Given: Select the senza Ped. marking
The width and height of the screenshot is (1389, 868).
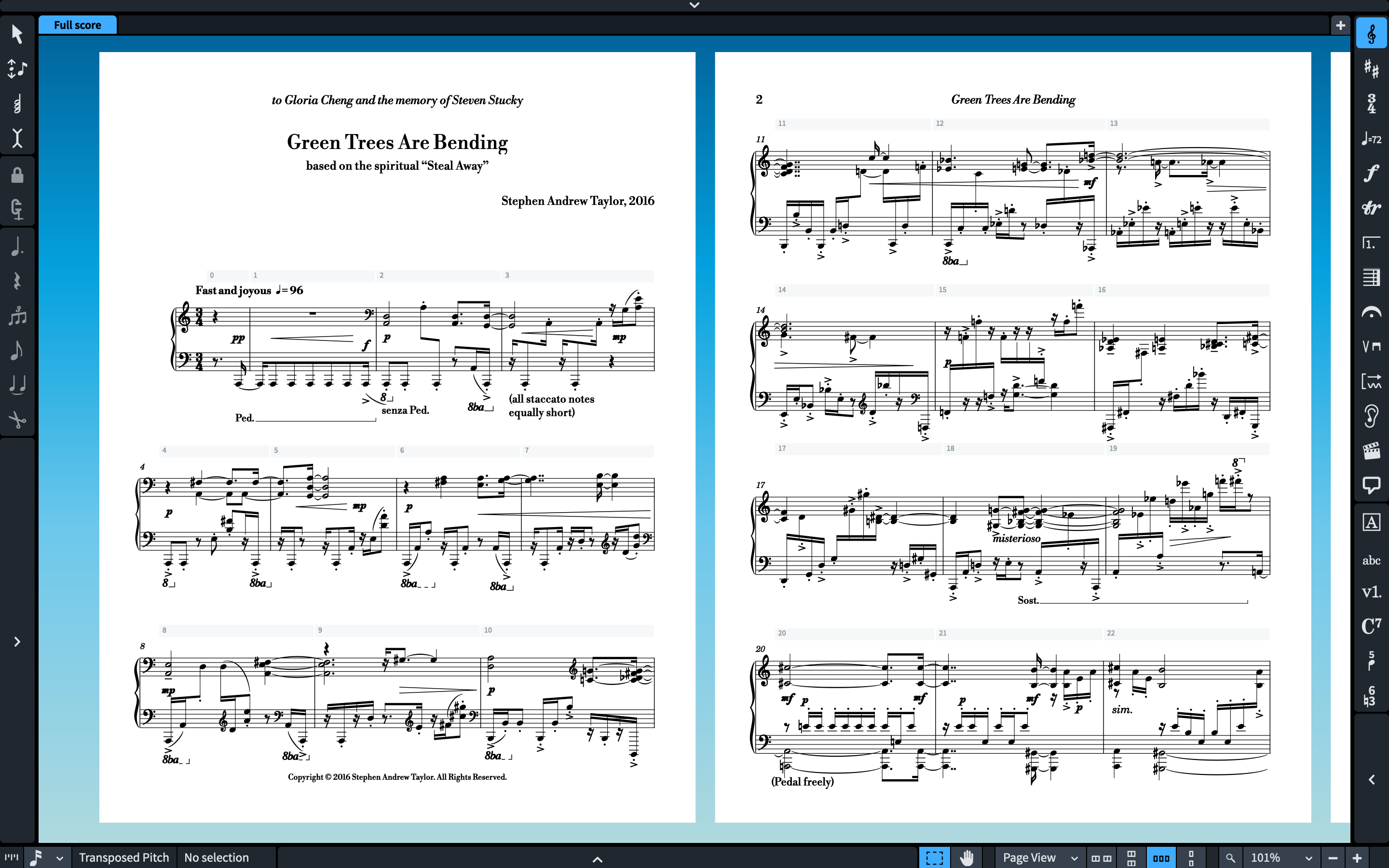Looking at the screenshot, I should click(405, 410).
